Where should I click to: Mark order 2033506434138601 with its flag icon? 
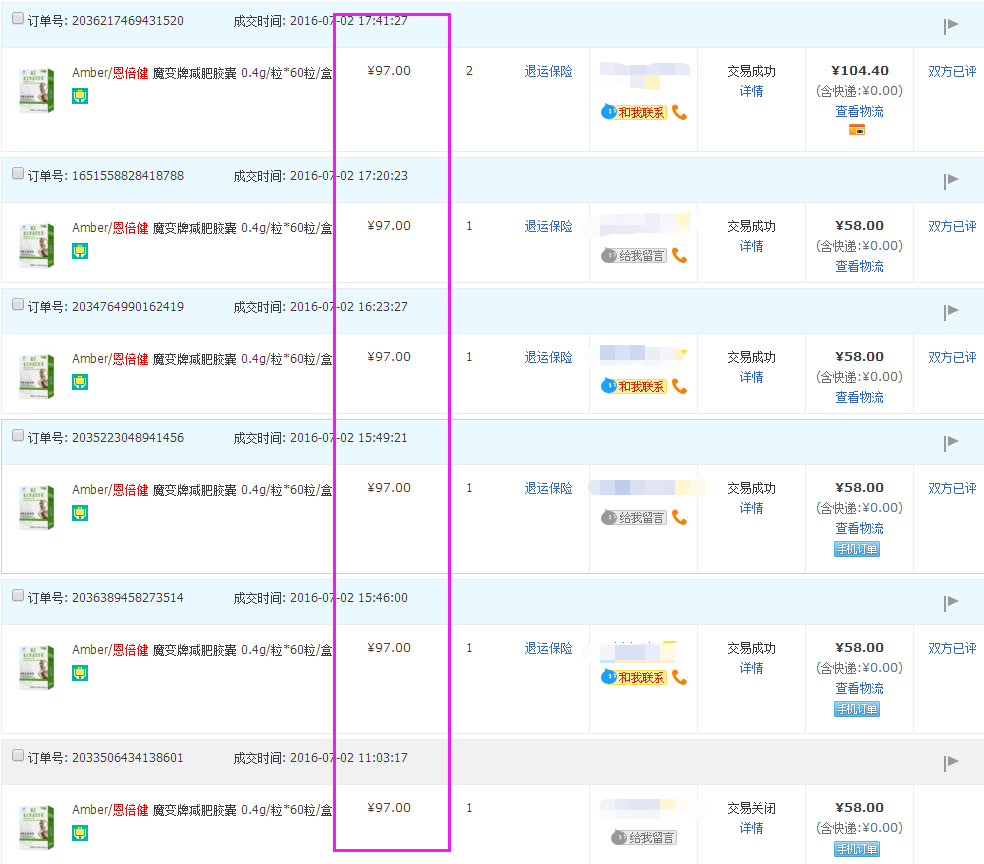[951, 764]
